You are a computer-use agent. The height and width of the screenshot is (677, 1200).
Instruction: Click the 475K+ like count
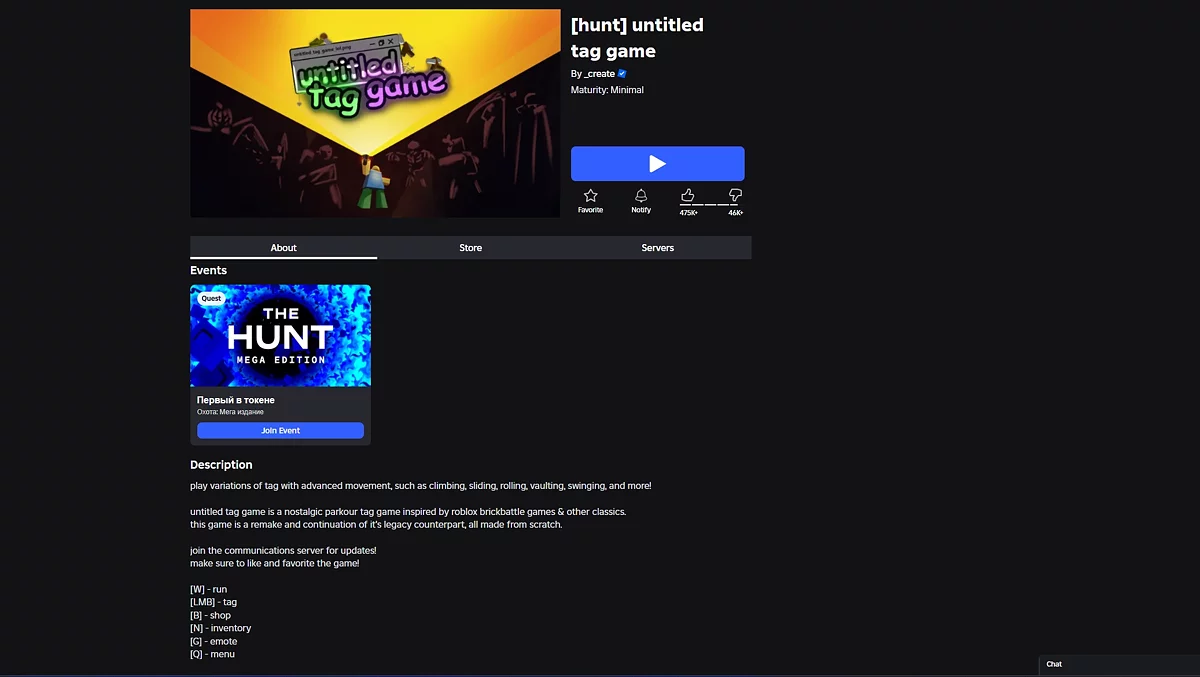click(688, 213)
